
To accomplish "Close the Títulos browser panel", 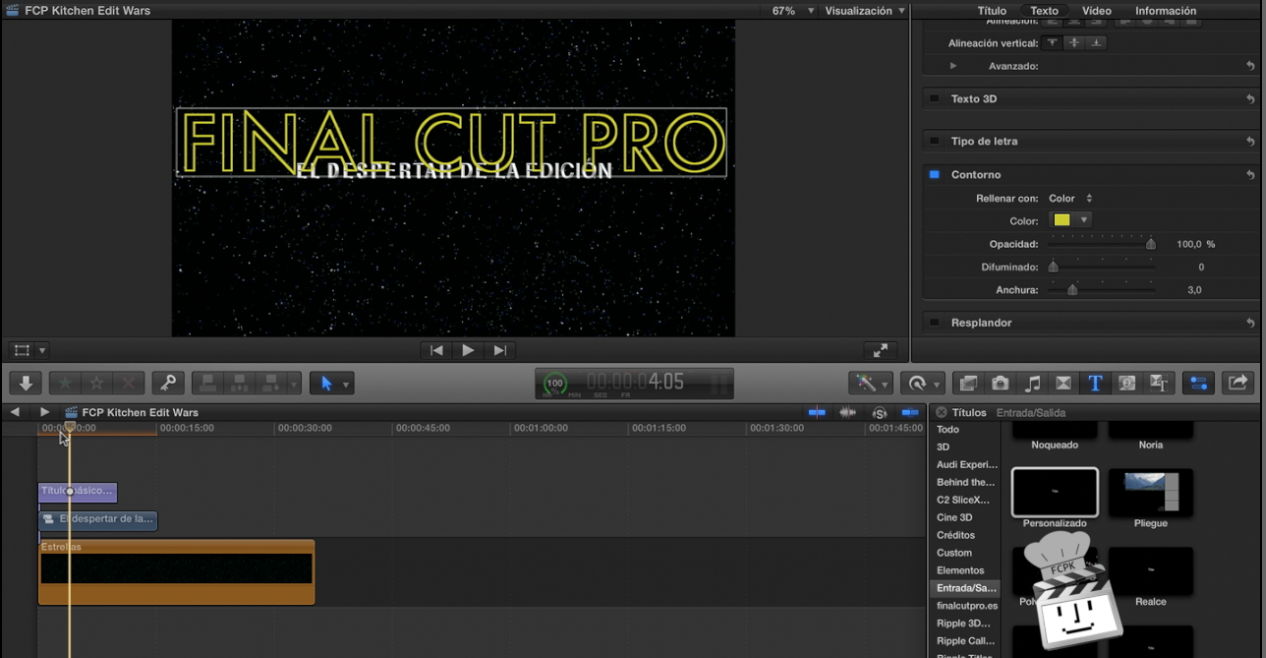I will click(x=940, y=412).
